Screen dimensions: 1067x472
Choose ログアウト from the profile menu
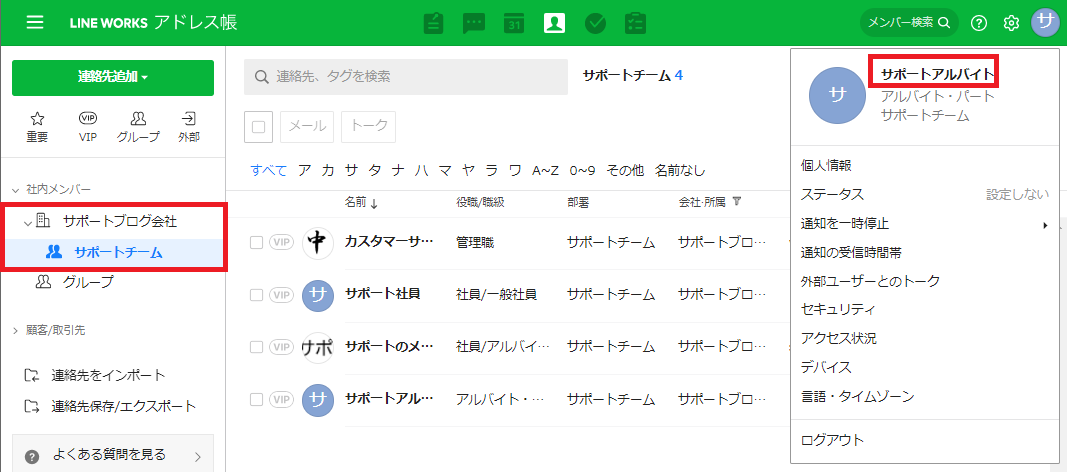coord(832,440)
